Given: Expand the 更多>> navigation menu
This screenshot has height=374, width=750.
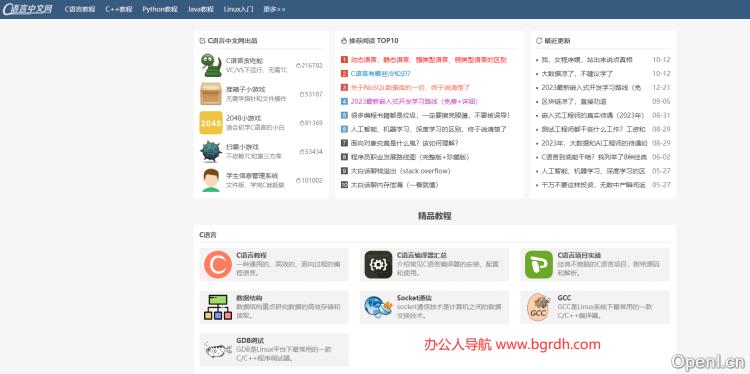Looking at the screenshot, I should pyautogui.click(x=275, y=9).
